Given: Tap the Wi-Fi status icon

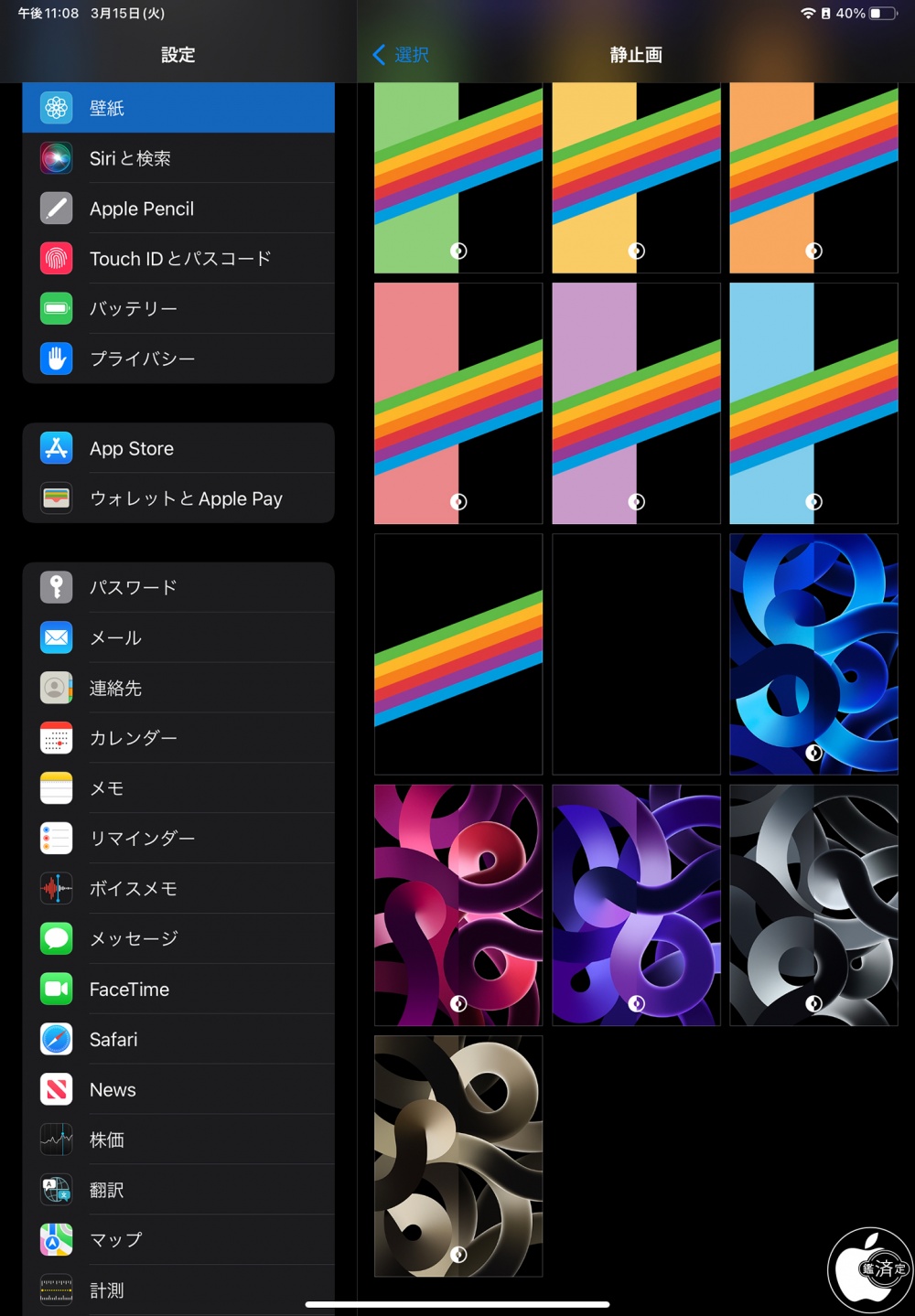Looking at the screenshot, I should (808, 14).
